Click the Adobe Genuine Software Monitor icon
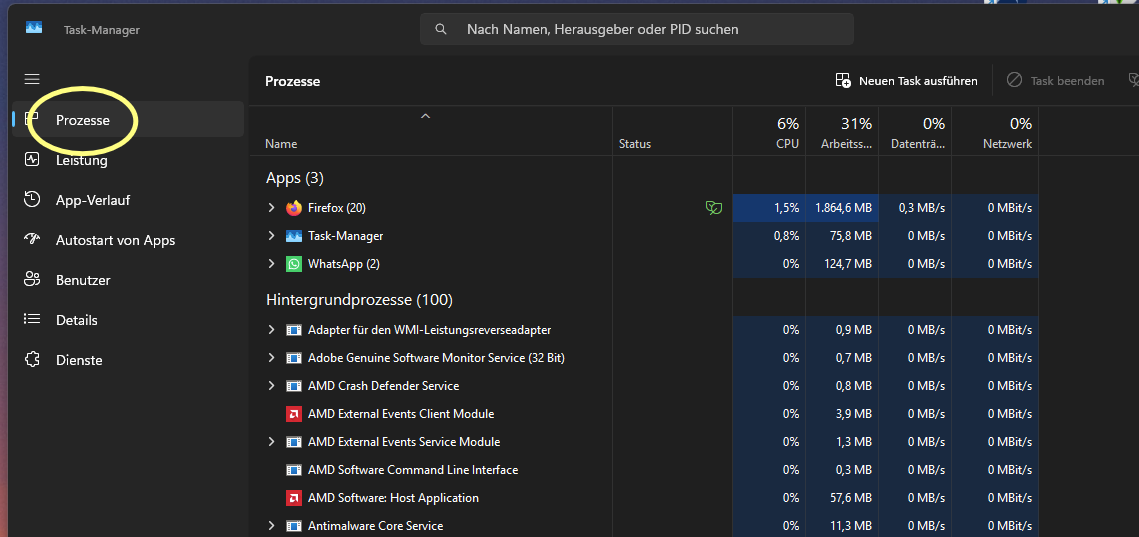 (x=293, y=358)
